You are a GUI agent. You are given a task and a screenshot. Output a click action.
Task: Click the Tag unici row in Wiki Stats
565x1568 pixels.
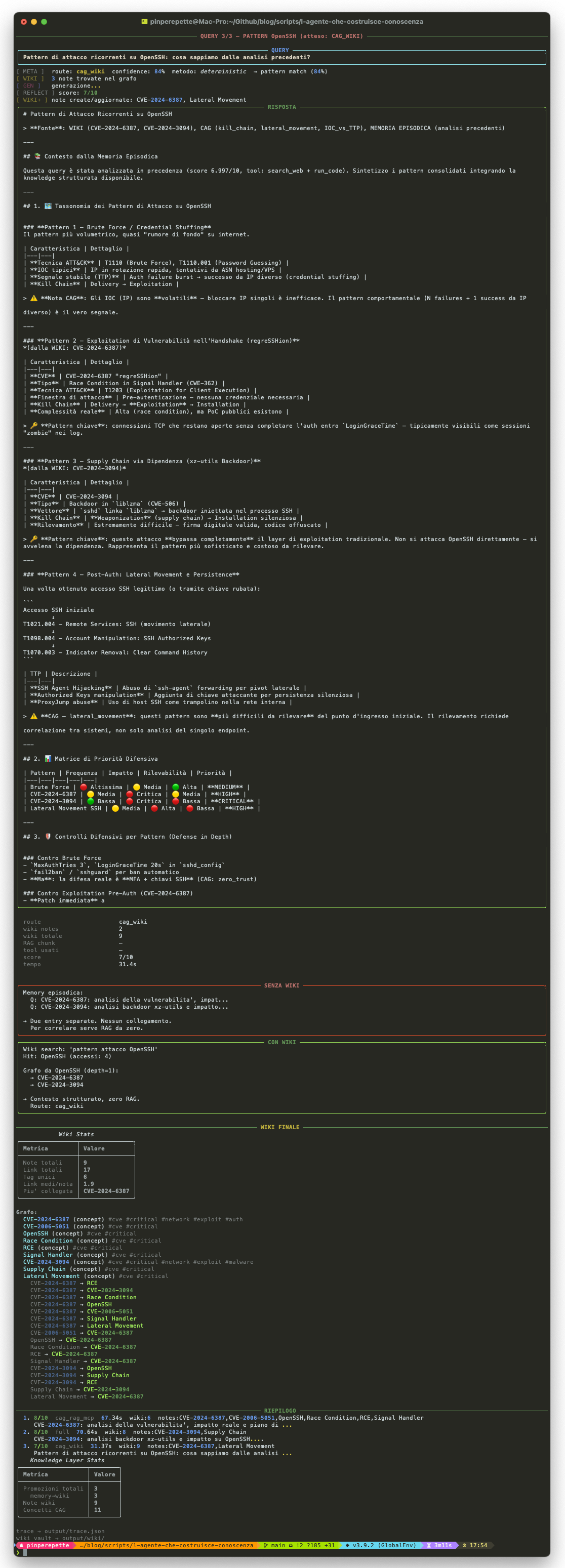click(76, 1177)
